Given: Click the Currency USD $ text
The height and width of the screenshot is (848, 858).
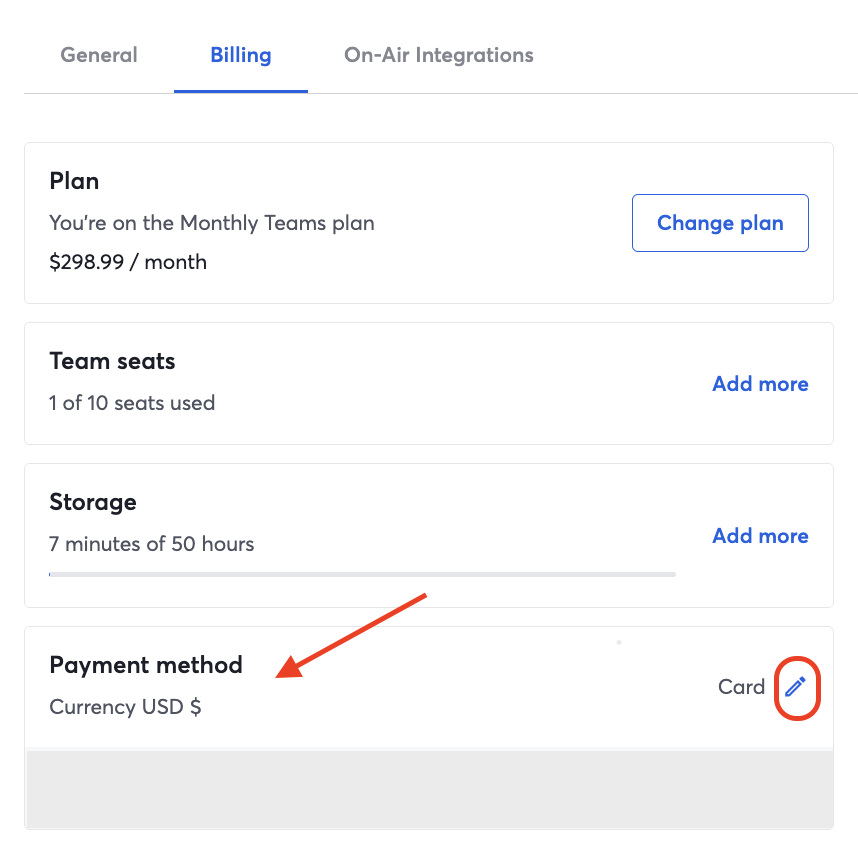Looking at the screenshot, I should pos(125,707).
